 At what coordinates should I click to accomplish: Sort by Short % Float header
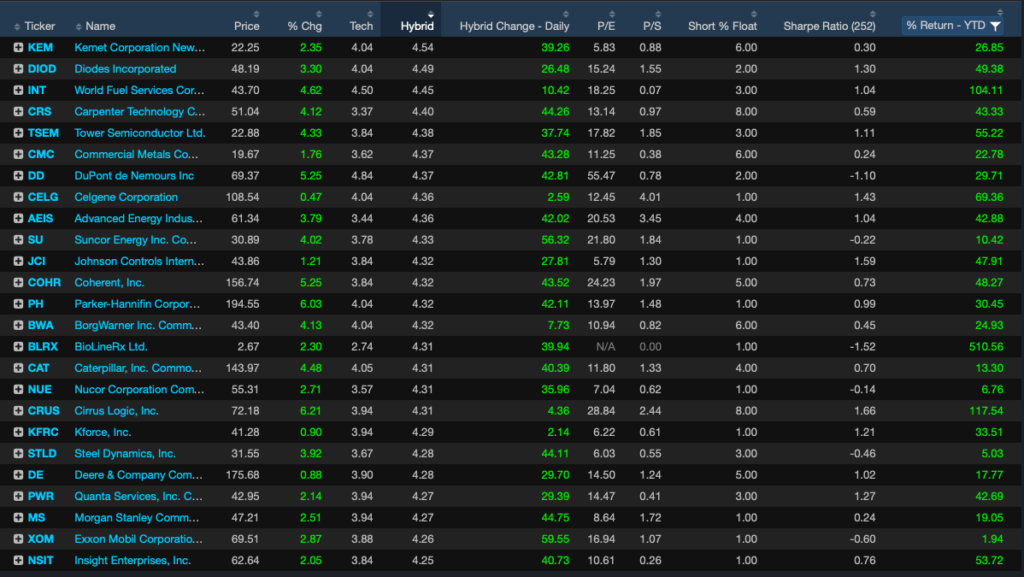(x=722, y=26)
